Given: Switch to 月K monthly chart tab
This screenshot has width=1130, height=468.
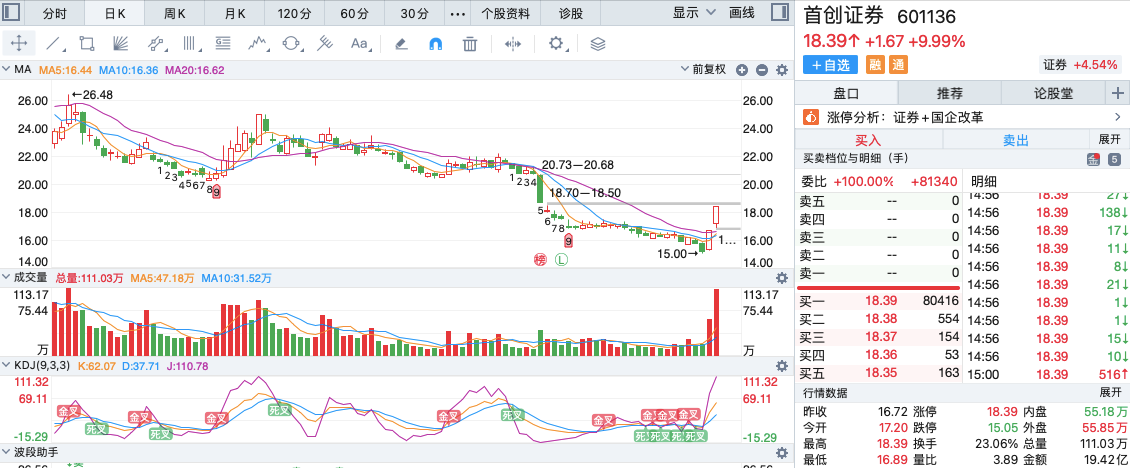Looking at the screenshot, I should (234, 13).
